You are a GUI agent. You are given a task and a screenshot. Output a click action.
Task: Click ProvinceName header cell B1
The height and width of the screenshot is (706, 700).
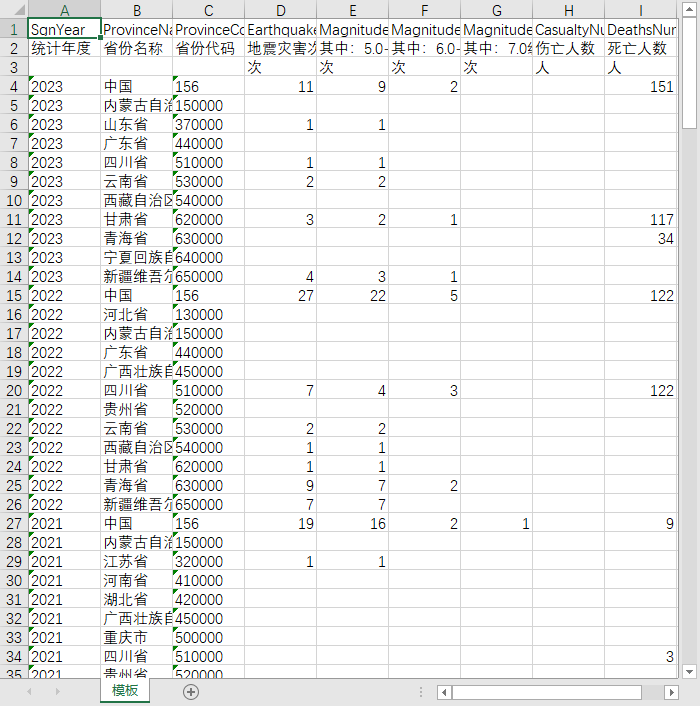pos(136,29)
